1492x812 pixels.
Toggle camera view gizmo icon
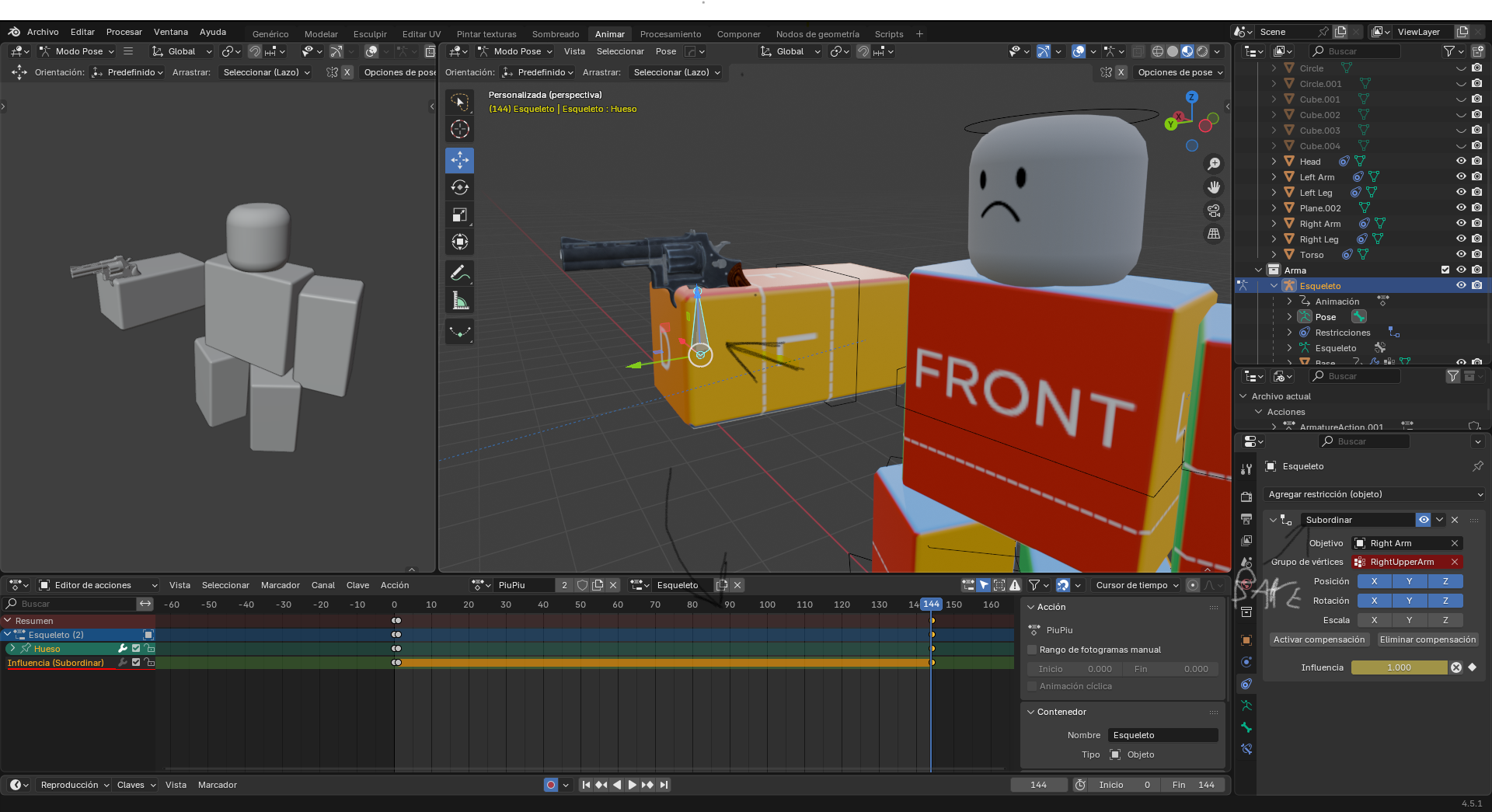(x=1213, y=211)
